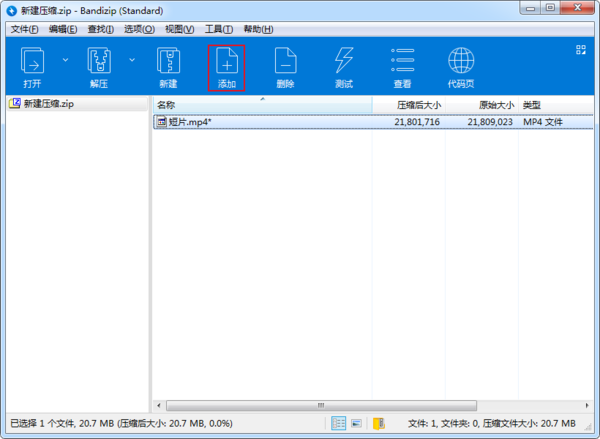Screen dimensions: 600x439
Task: Open the 工具(T) menu
Action: point(219,29)
